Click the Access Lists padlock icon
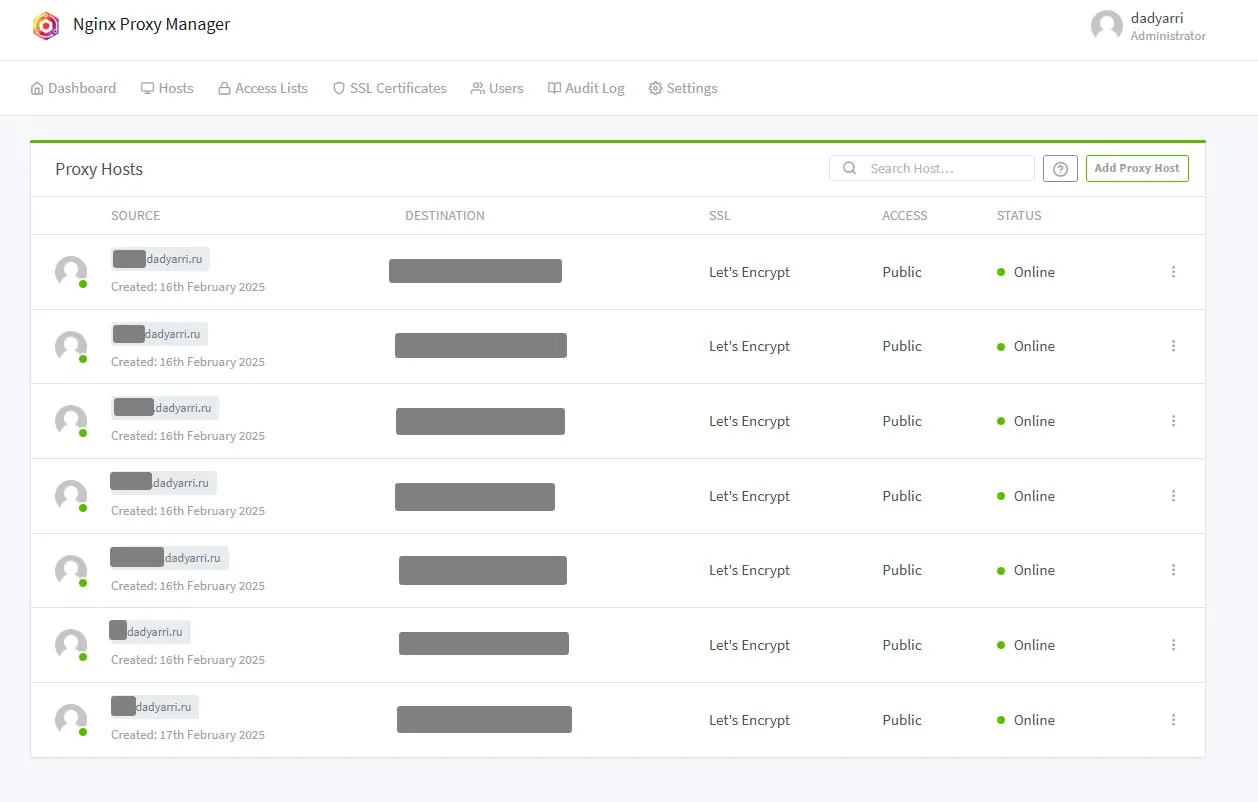This screenshot has height=802, width=1258. 222,88
